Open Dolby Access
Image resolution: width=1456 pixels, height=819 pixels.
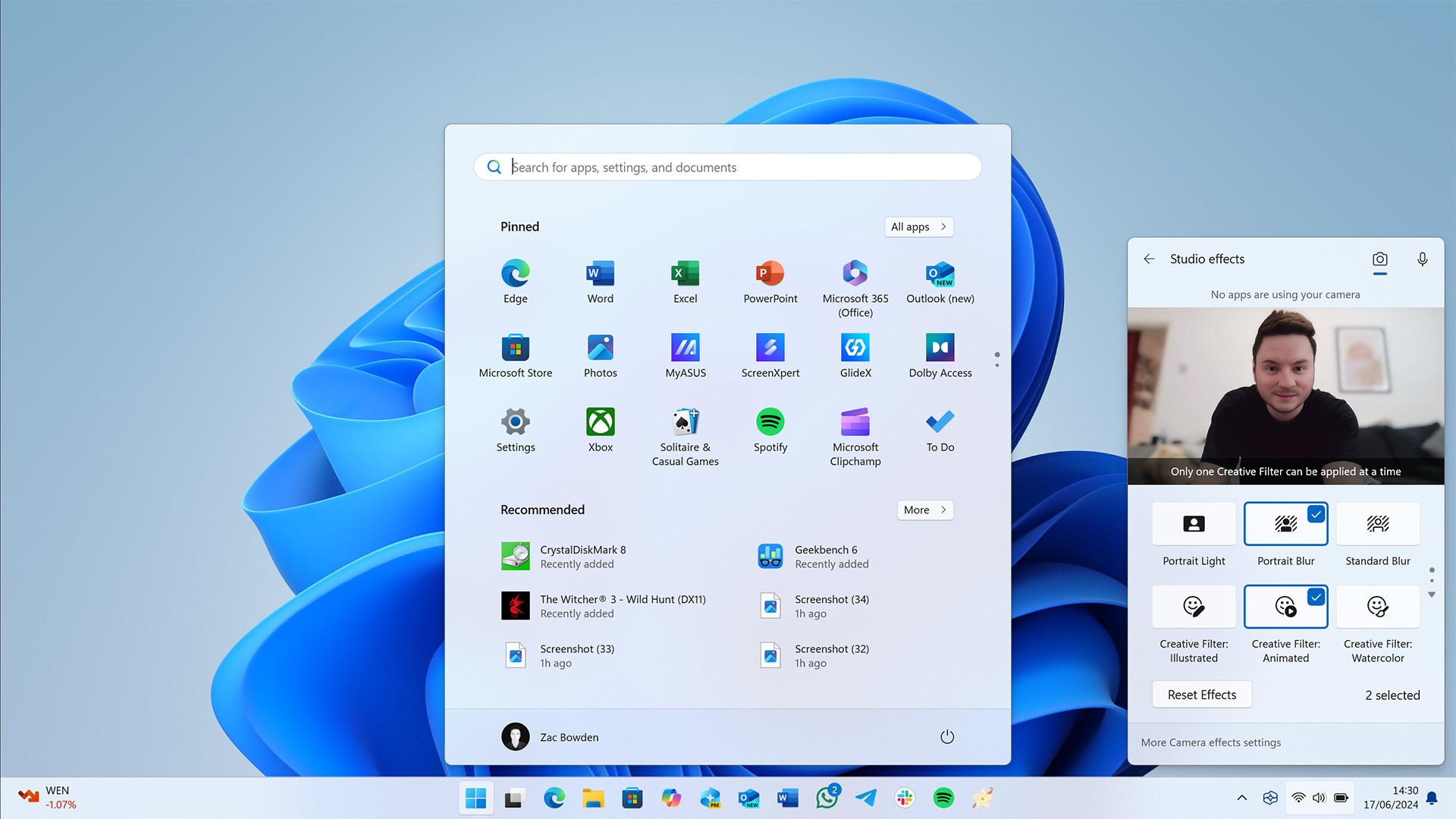(x=940, y=355)
